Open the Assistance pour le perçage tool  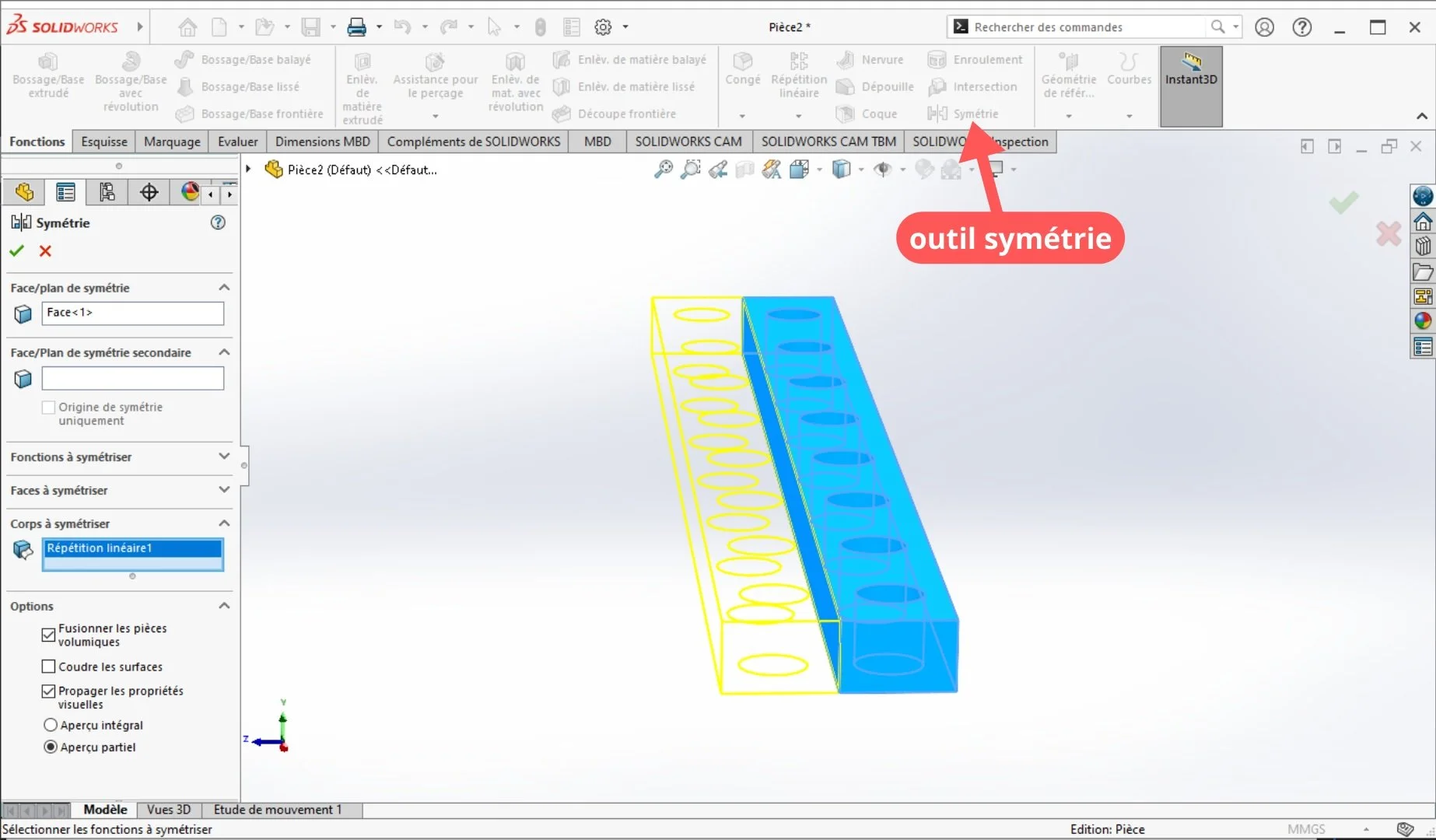pos(434,74)
